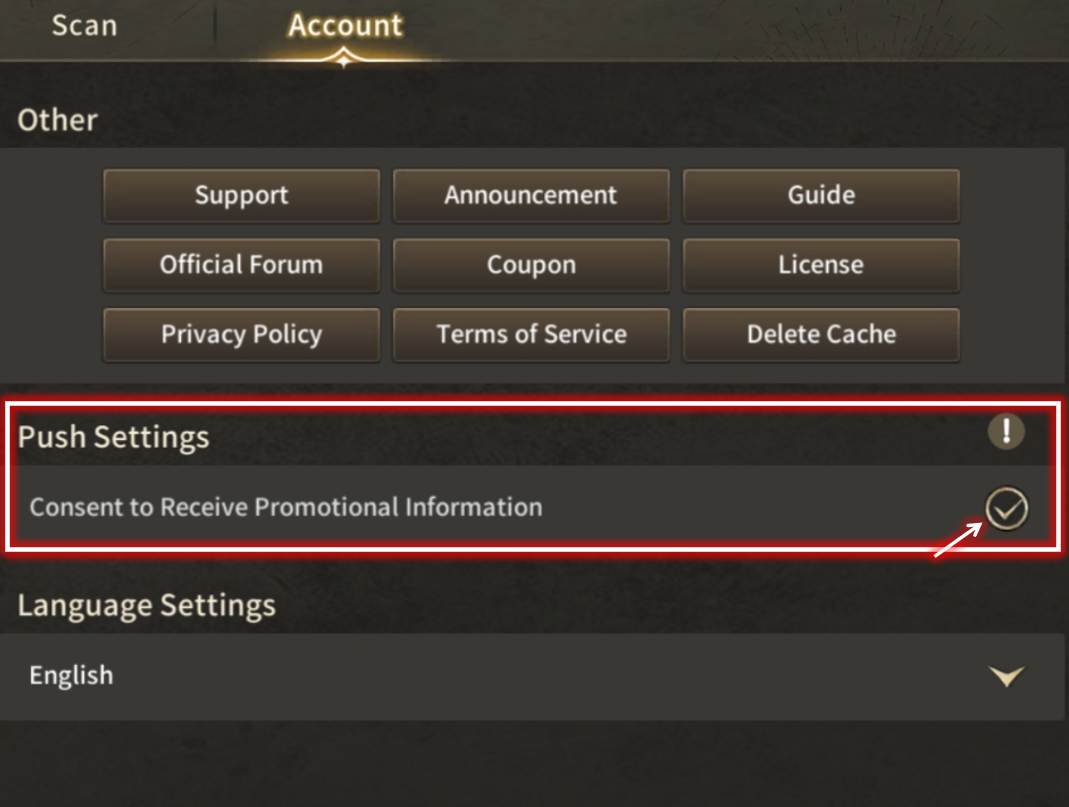The image size is (1069, 807).
Task: Click the Consent to Receive Promotional Information row
Action: pos(532,508)
